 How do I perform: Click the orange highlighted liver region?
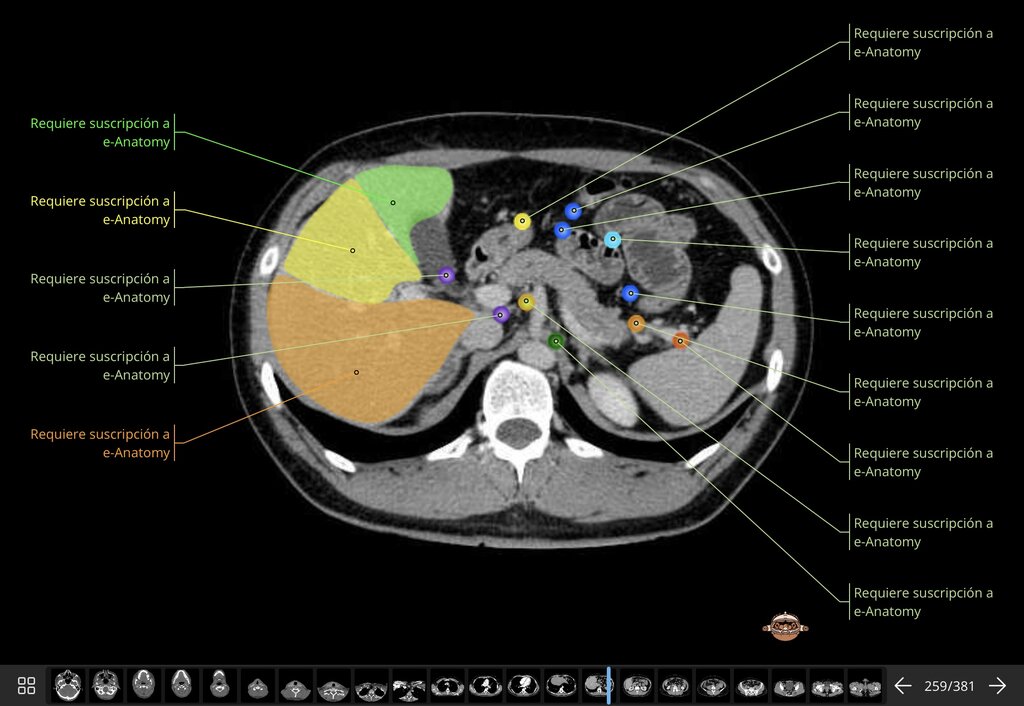click(x=366, y=353)
